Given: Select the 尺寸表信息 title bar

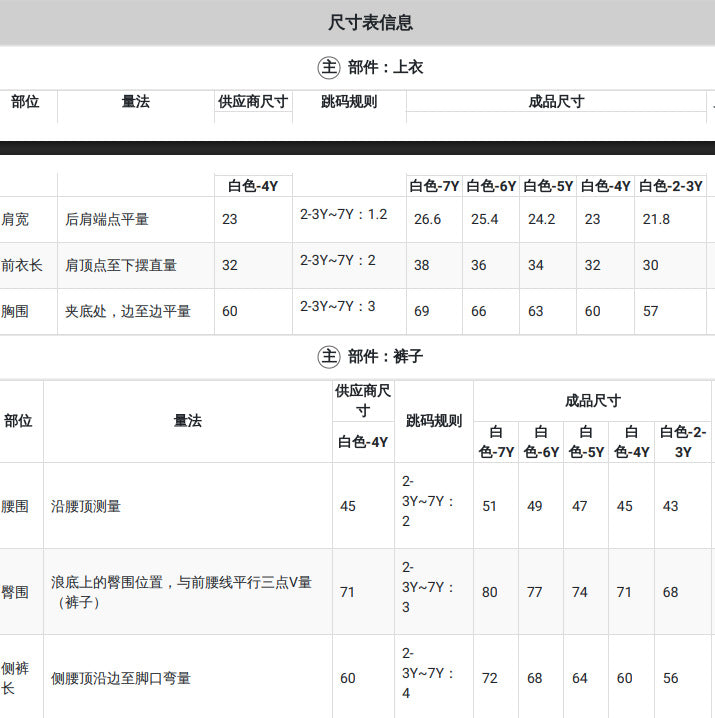Looking at the screenshot, I should [357, 22].
